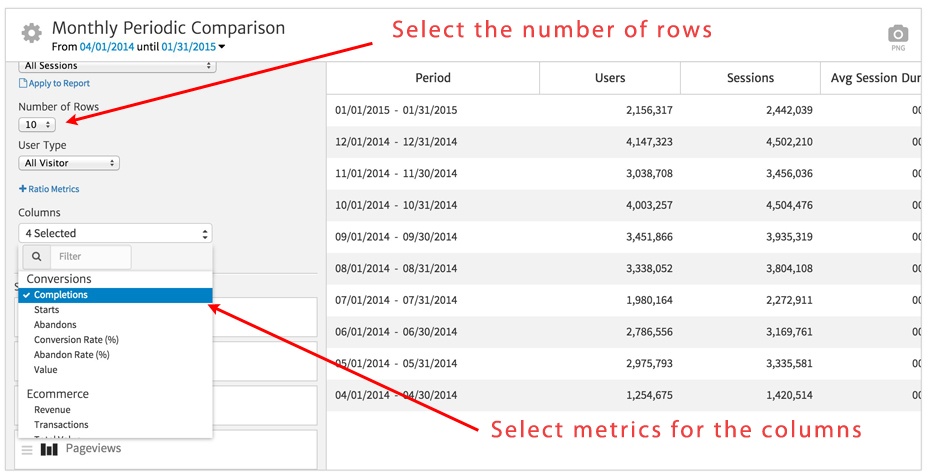
Task: Click sessions value 4,502,210
Action: (x=789, y=142)
